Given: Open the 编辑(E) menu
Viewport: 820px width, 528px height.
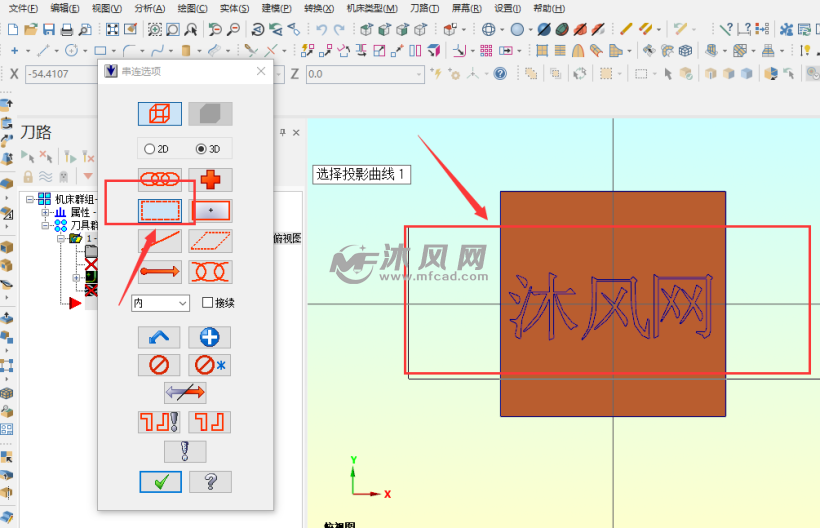Looking at the screenshot, I should tap(65, 8).
